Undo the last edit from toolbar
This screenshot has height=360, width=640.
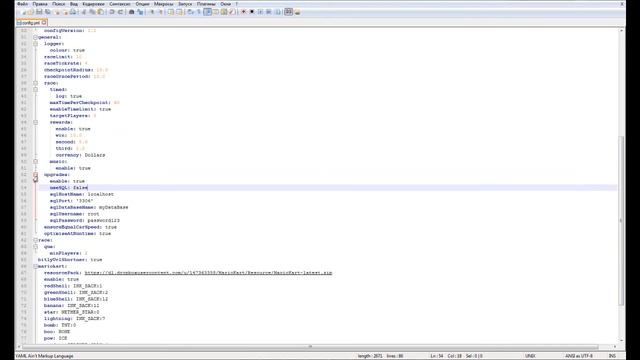tap(112, 12)
